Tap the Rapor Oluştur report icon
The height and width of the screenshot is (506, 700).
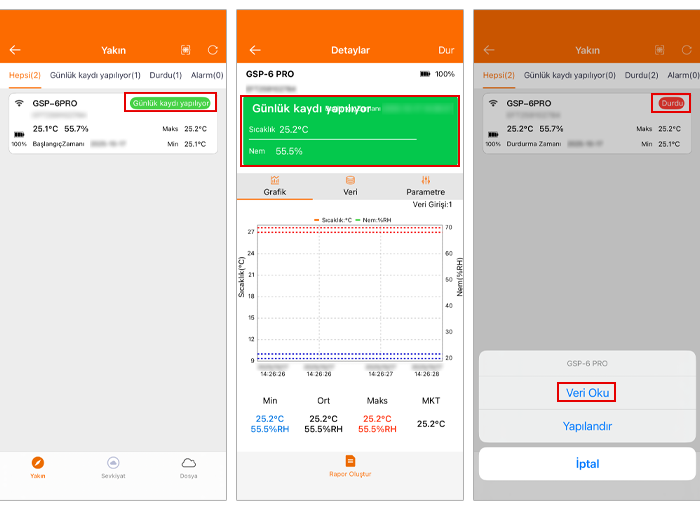coord(350,465)
